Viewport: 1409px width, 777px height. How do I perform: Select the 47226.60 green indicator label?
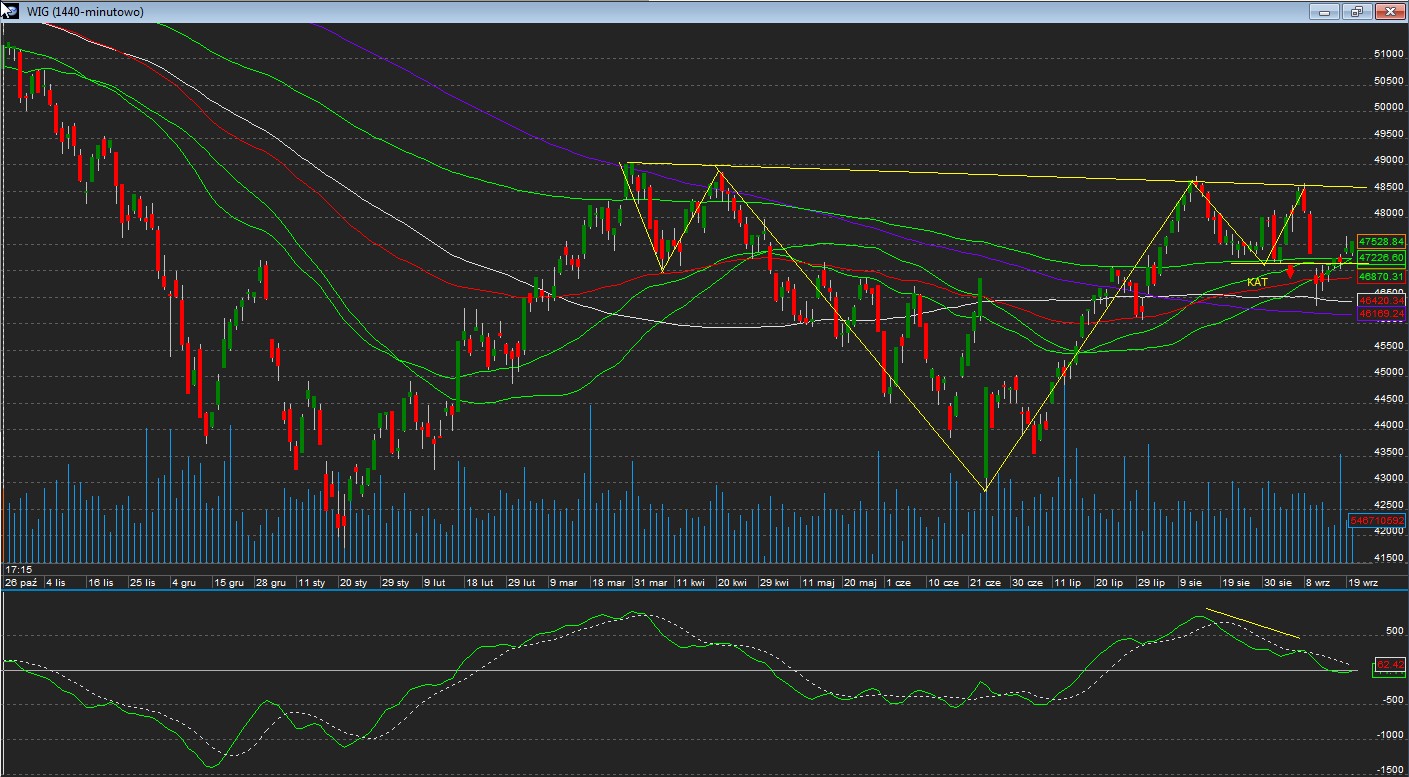[1382, 257]
